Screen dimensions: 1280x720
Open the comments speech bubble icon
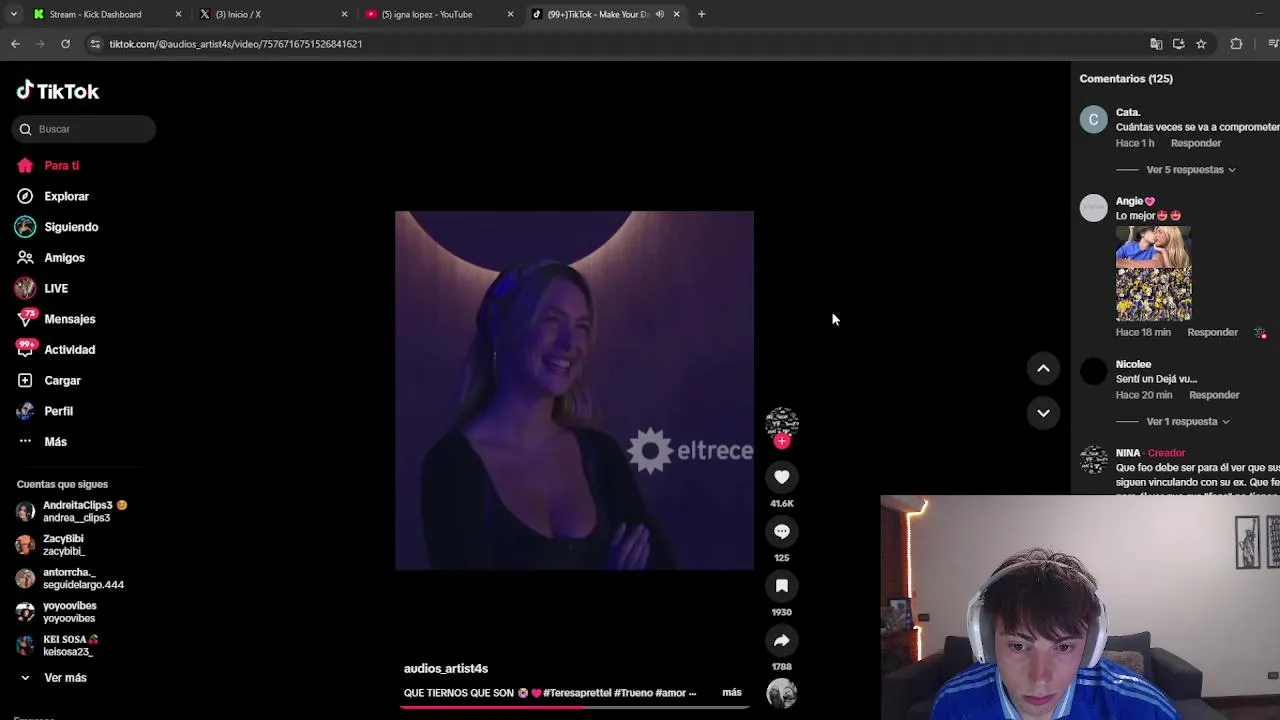[x=782, y=532]
